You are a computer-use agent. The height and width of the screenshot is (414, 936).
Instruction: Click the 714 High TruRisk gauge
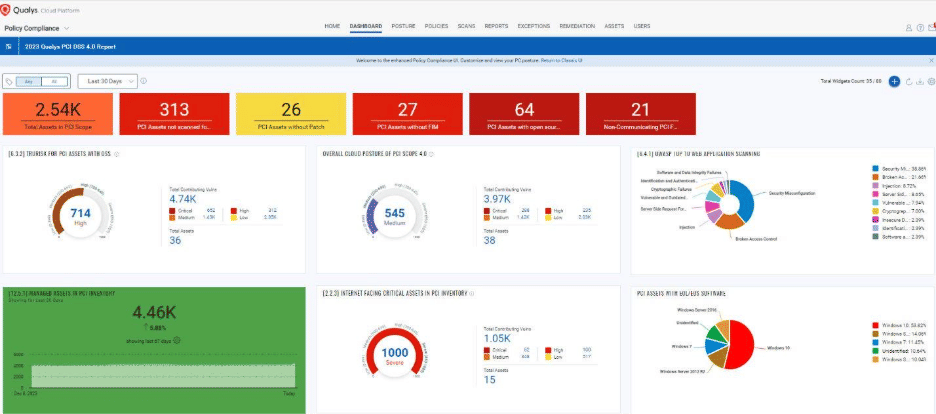point(81,215)
